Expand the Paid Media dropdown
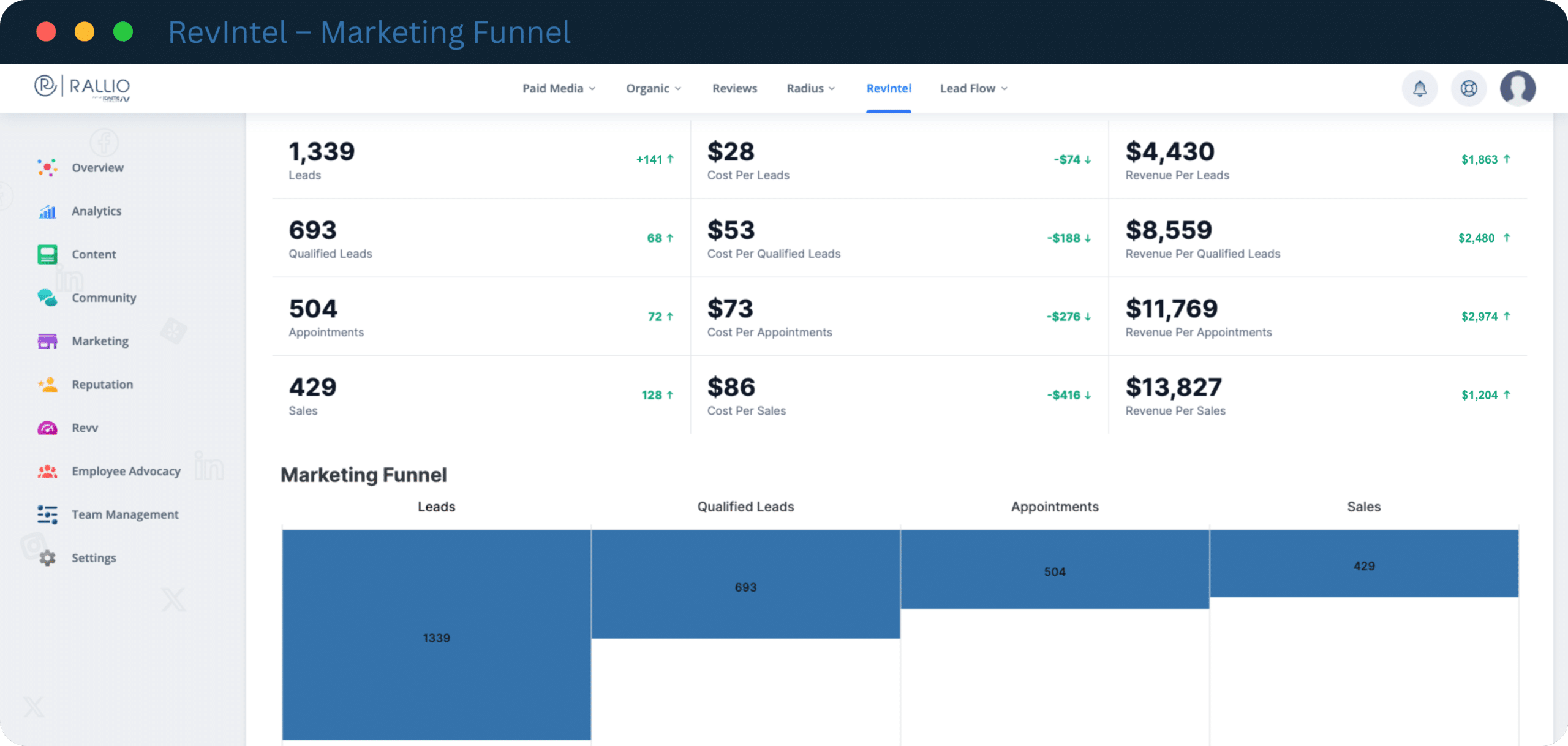1568x746 pixels. (x=559, y=88)
